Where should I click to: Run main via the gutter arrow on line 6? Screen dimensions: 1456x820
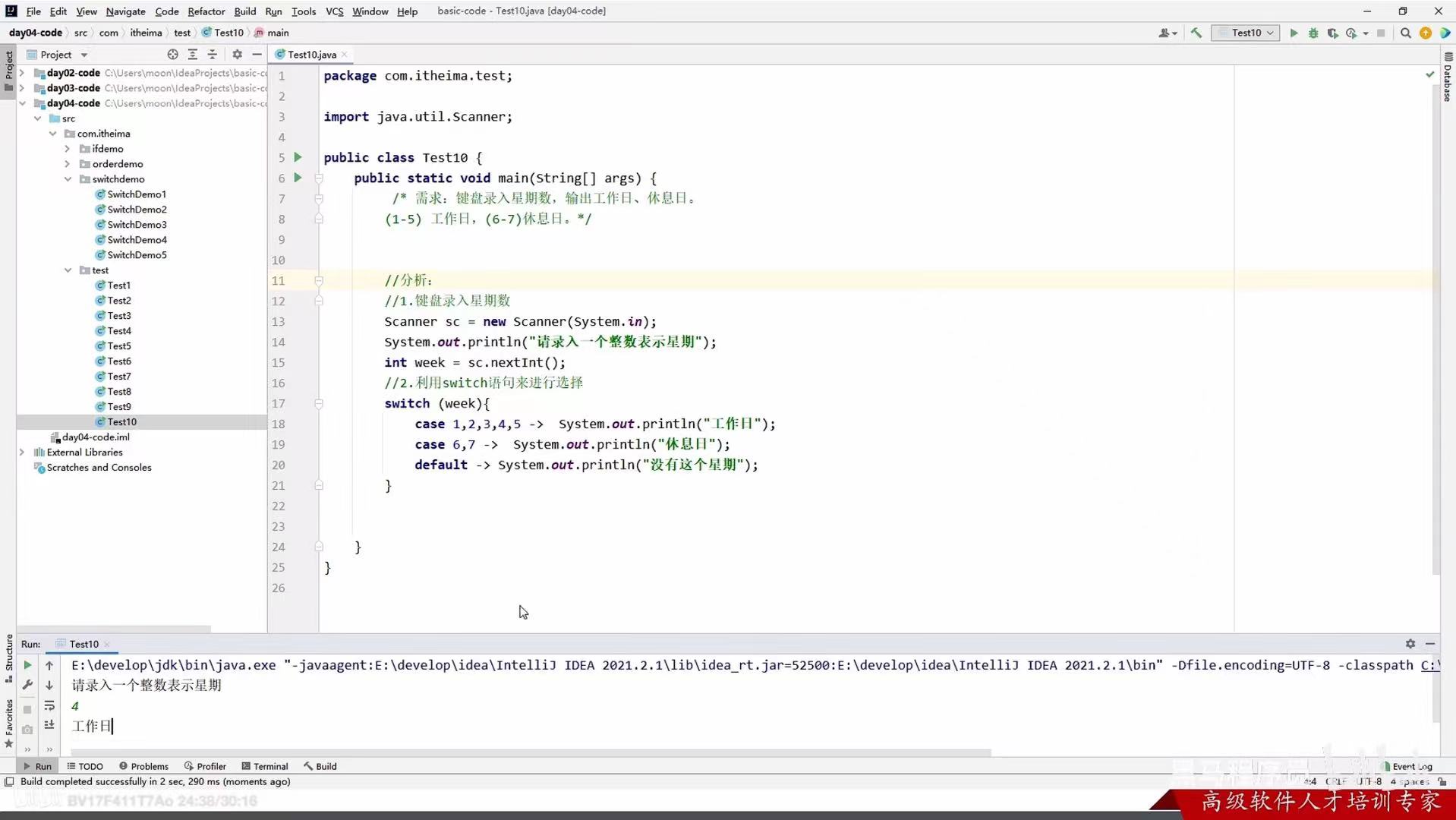click(x=298, y=178)
